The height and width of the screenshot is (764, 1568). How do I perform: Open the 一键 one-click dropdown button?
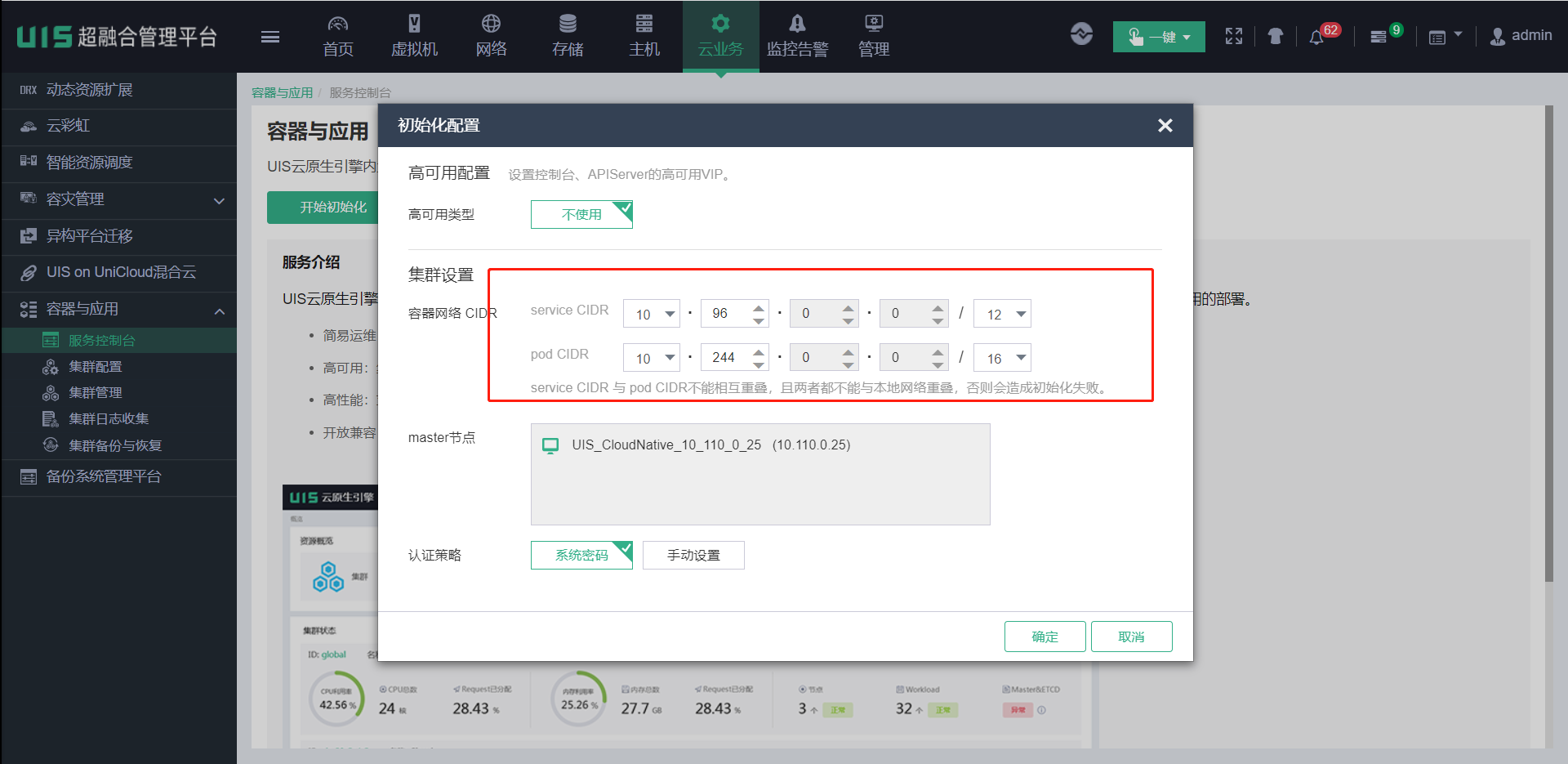(x=1159, y=37)
